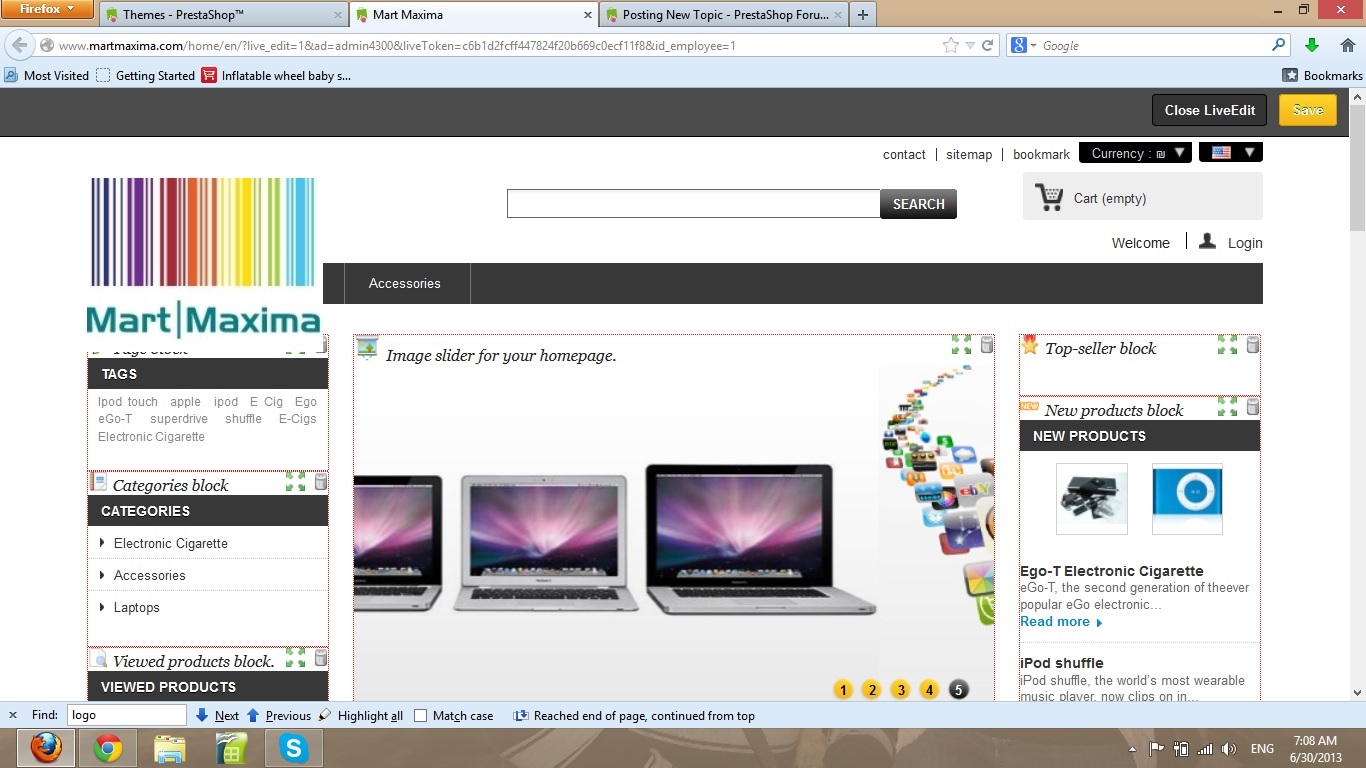Click Previous in the find bar
1366x768 pixels.
[x=279, y=716]
